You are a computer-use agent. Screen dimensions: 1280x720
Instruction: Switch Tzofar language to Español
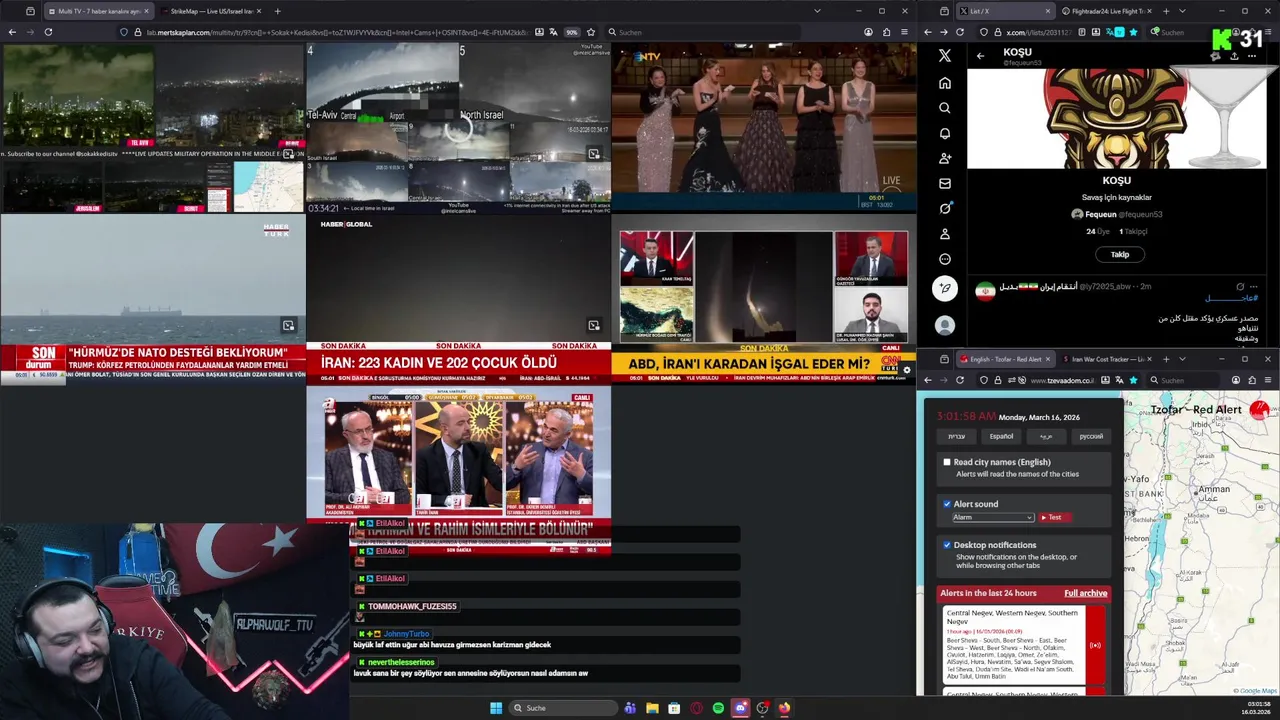1001,436
